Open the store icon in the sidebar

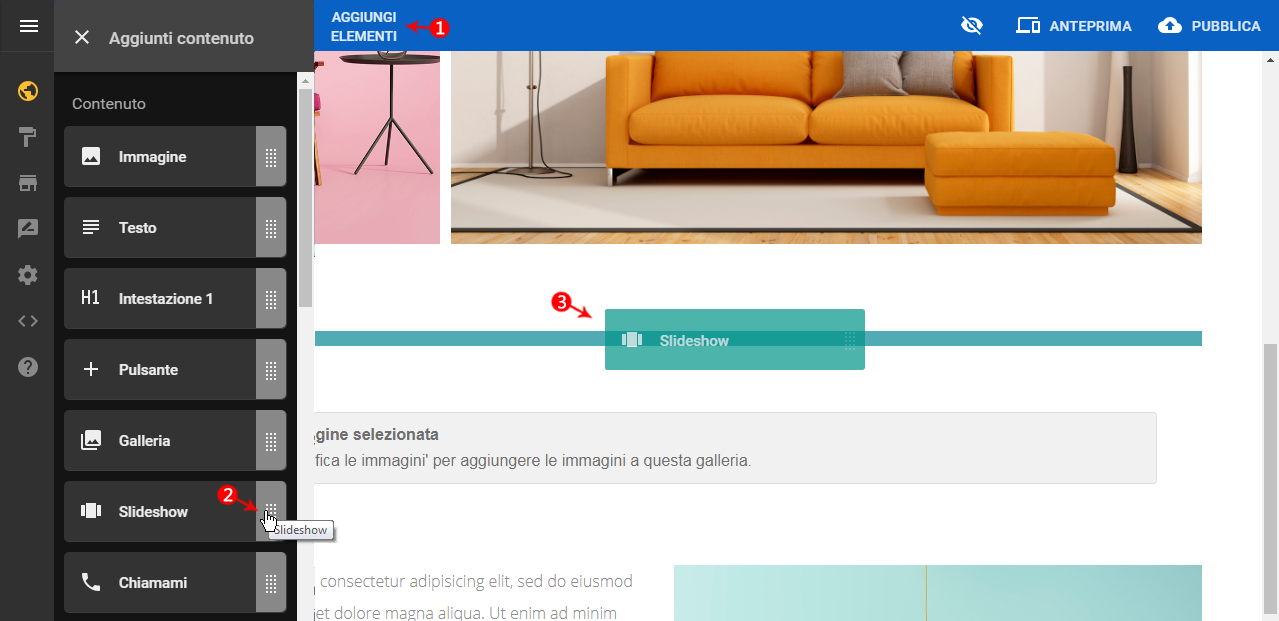(28, 183)
